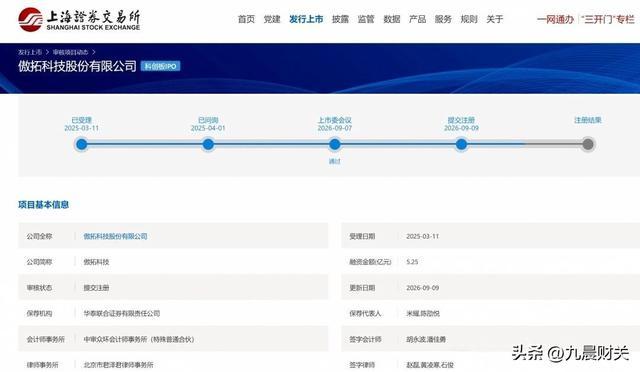Open the "三开门"专栏 link
Screen dimensions: 640x372
608,19
